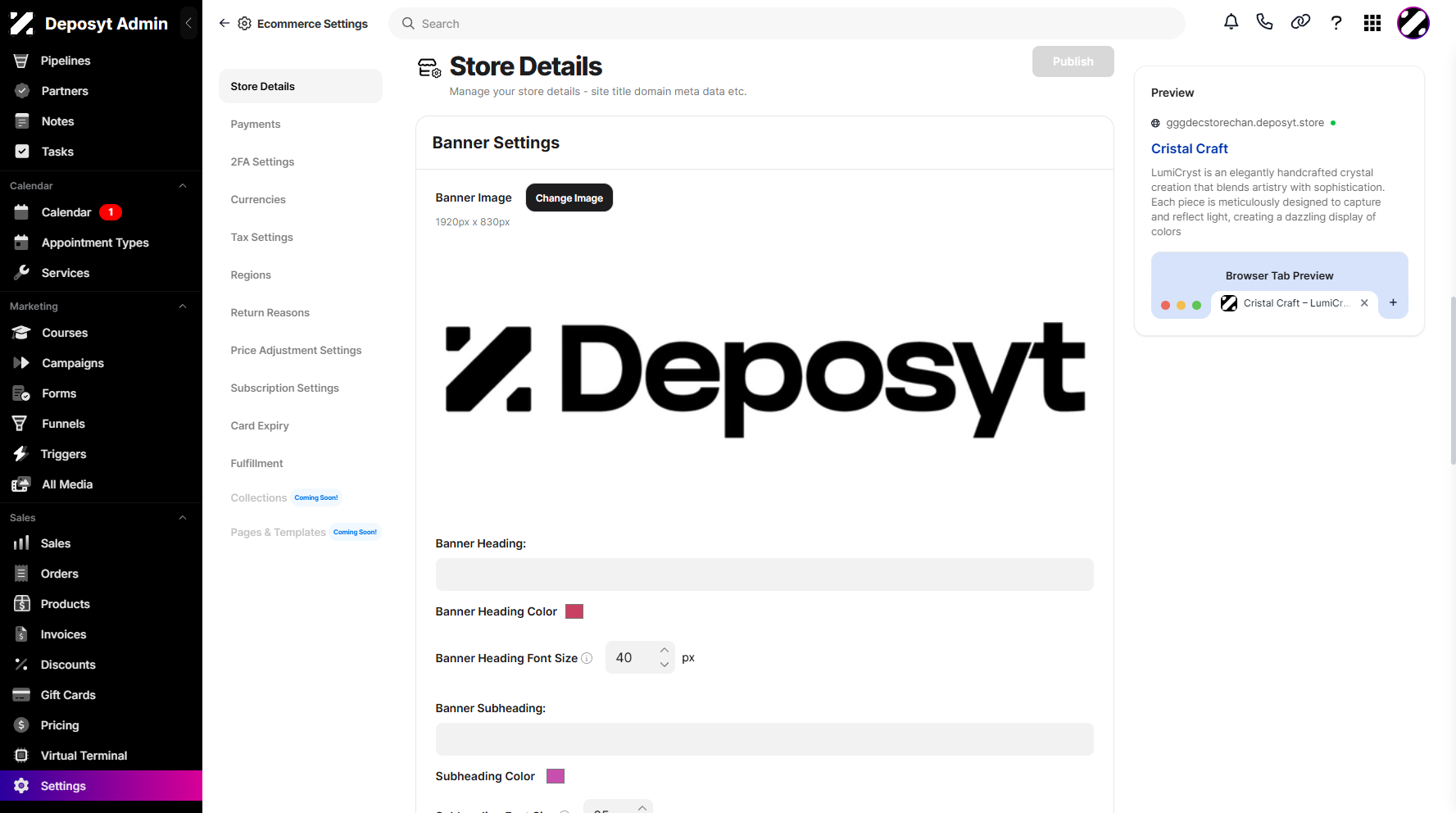Open the user profile avatar
Image resolution: width=1456 pixels, height=813 pixels.
[1413, 23]
